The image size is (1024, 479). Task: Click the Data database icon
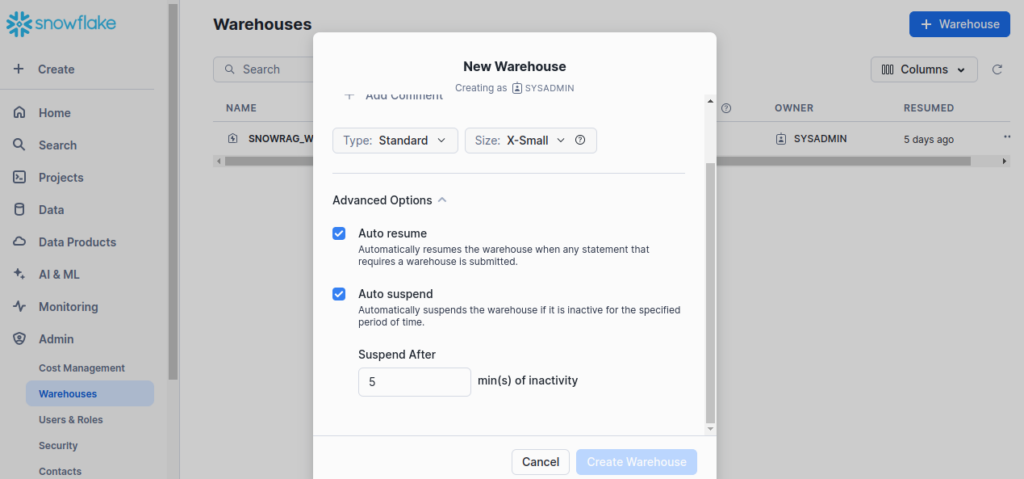click(19, 210)
